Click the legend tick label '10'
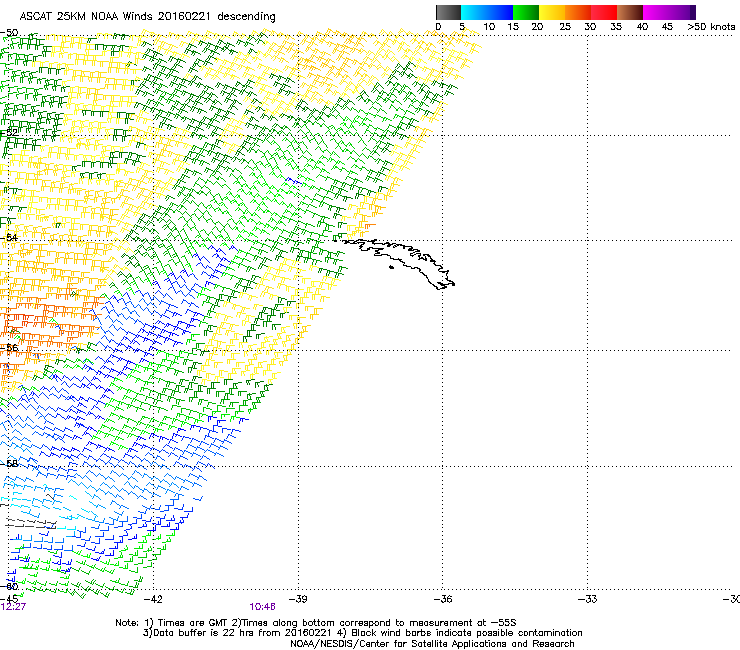Image resolution: width=740 pixels, height=650 pixels. pyautogui.click(x=489, y=27)
